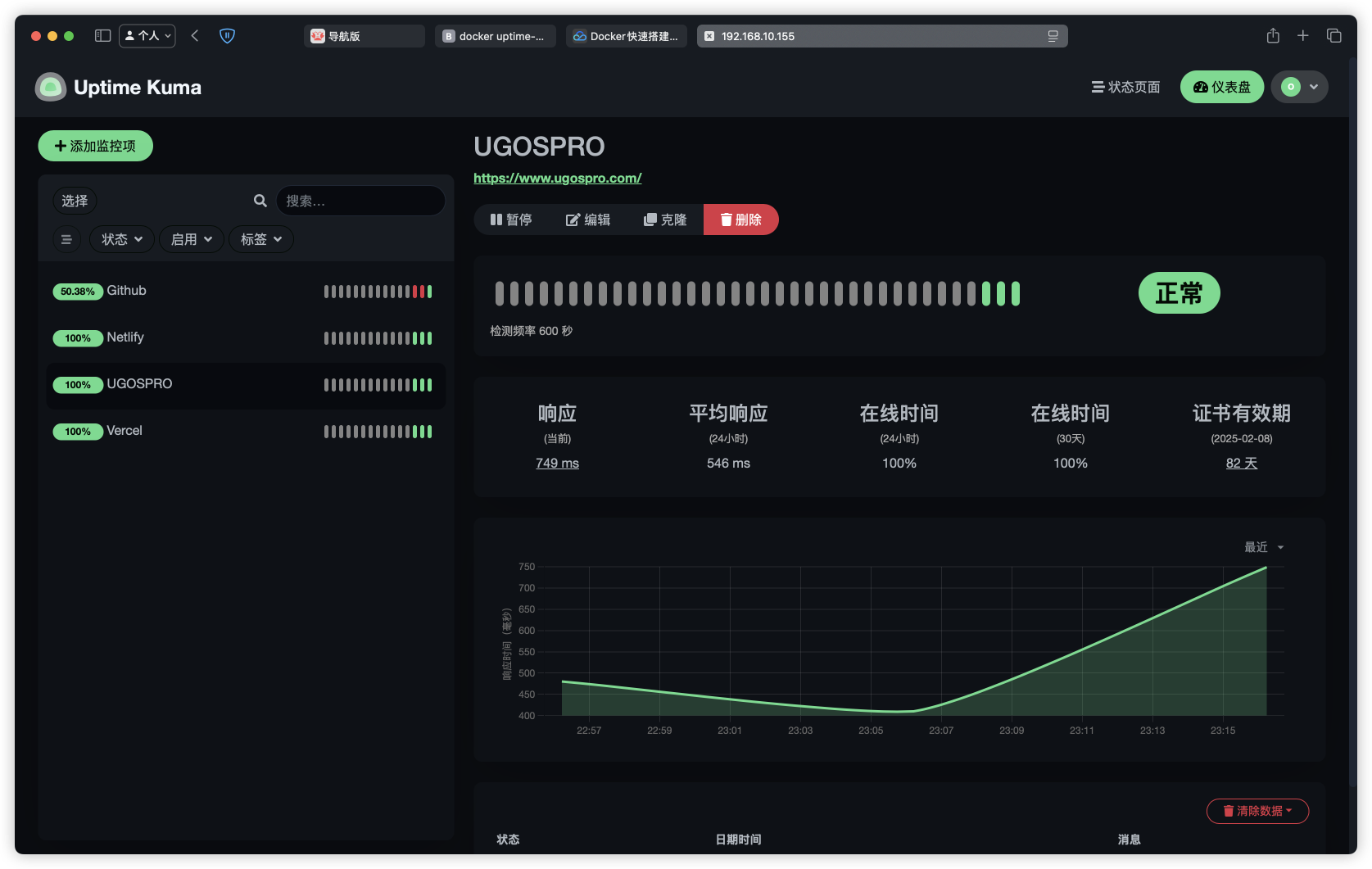
Task: Click the 82 天 certificate expiry value
Action: [1242, 463]
